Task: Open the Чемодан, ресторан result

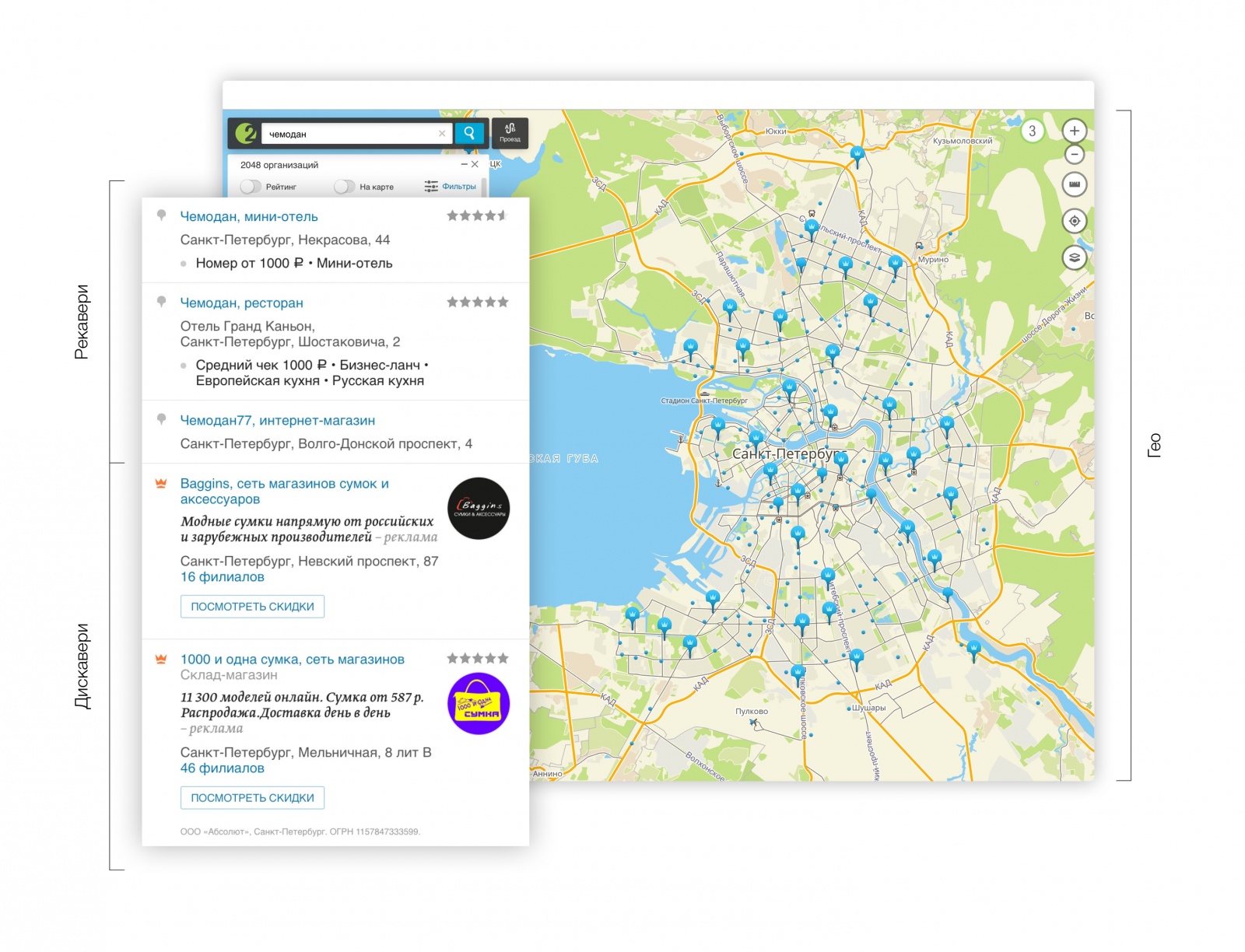Action: tap(242, 303)
